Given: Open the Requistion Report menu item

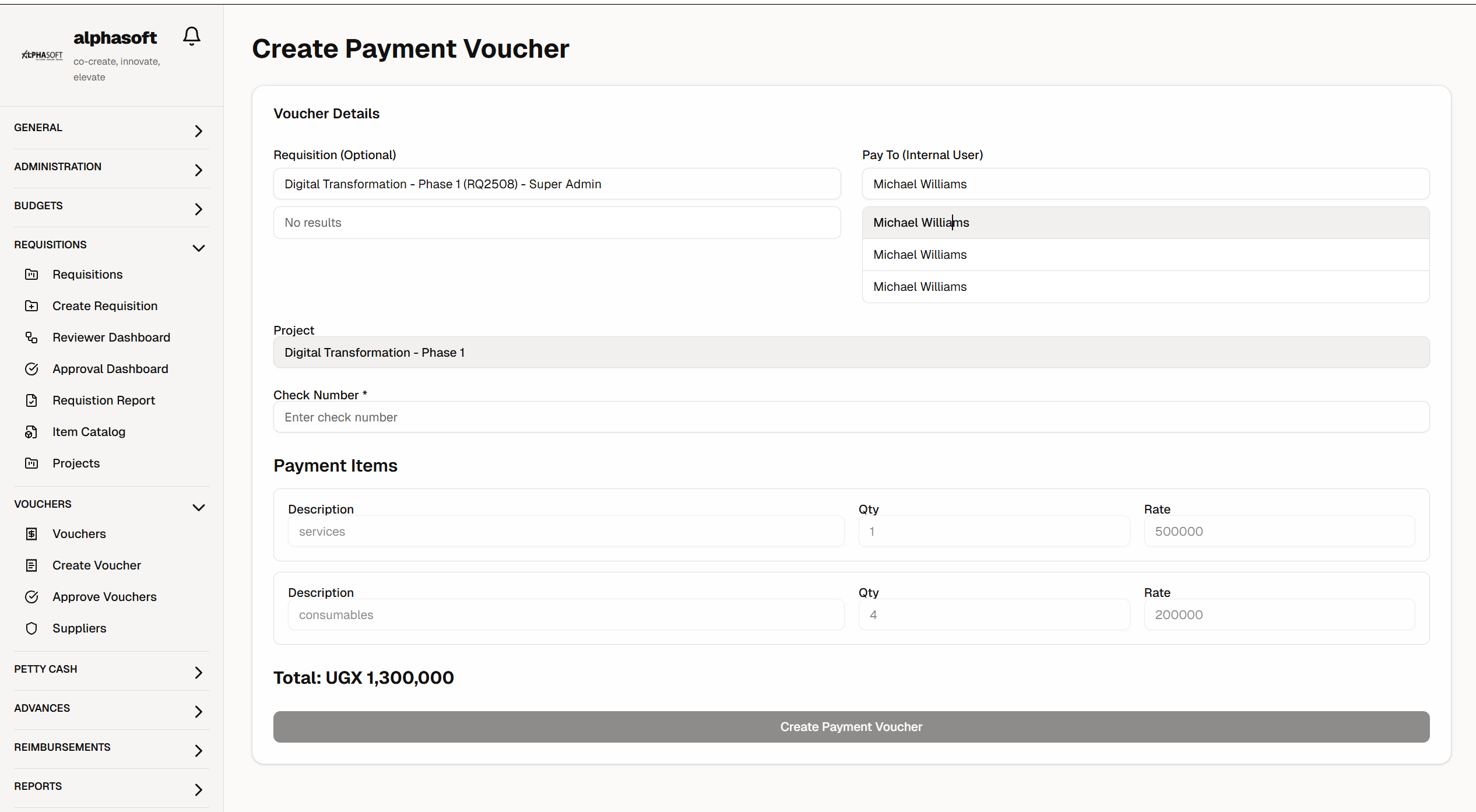Looking at the screenshot, I should click(x=103, y=400).
